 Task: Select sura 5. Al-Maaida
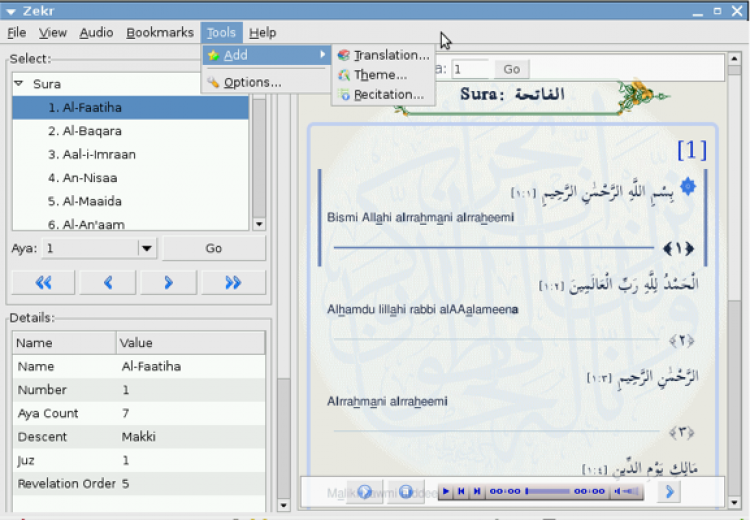click(x=131, y=201)
